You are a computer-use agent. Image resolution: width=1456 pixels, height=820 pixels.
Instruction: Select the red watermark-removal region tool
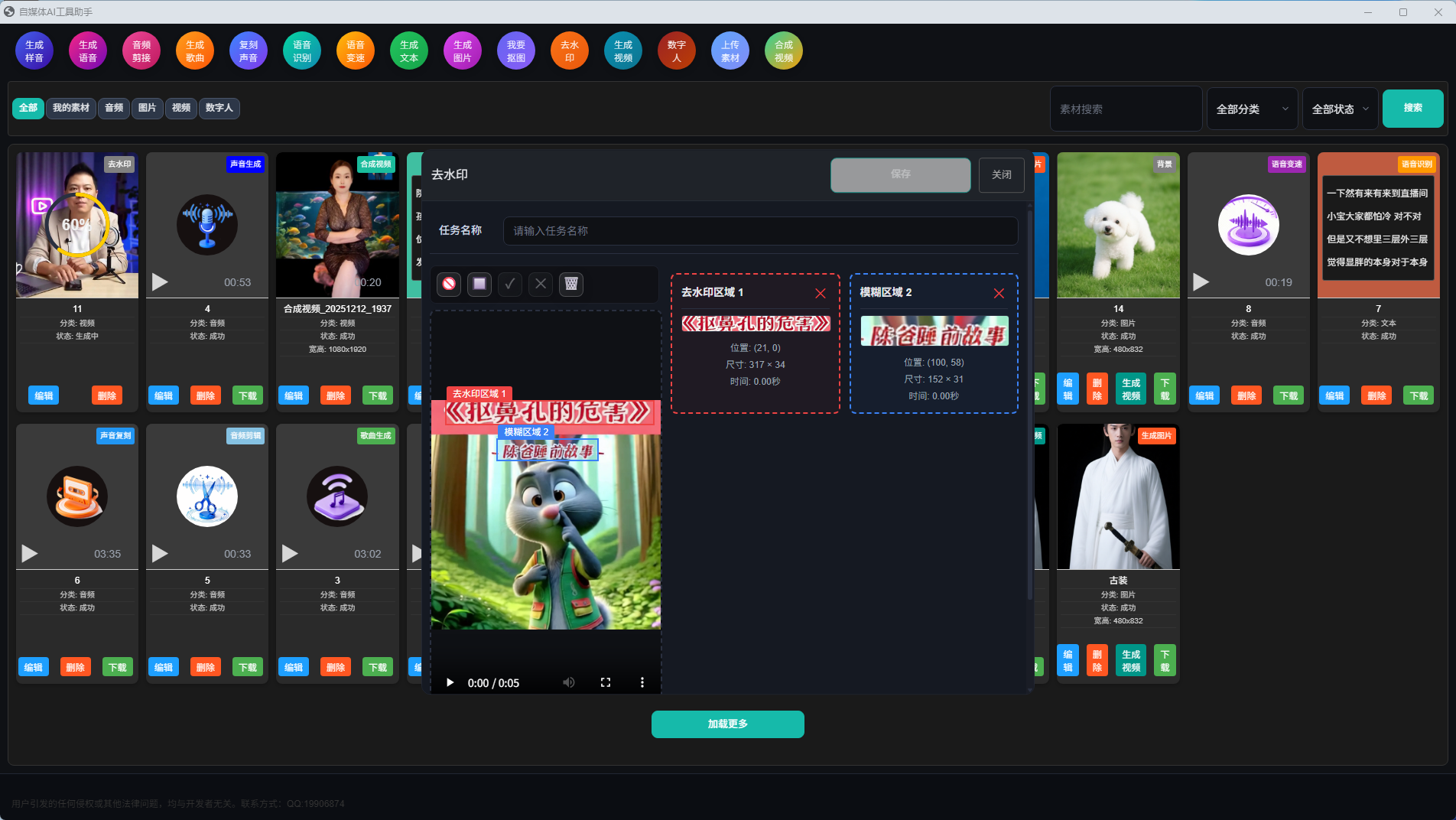pyautogui.click(x=449, y=284)
